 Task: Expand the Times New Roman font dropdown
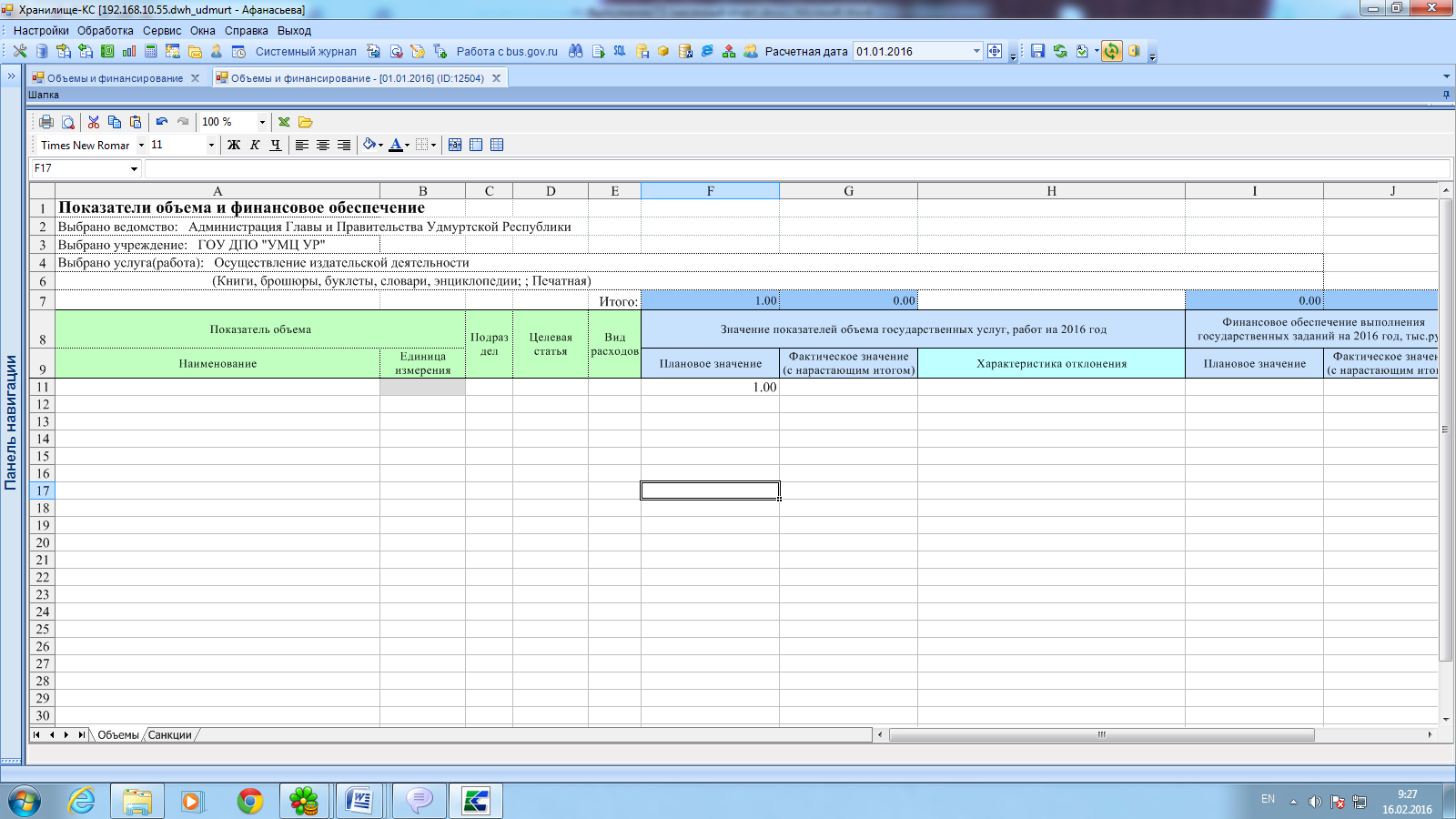[141, 146]
